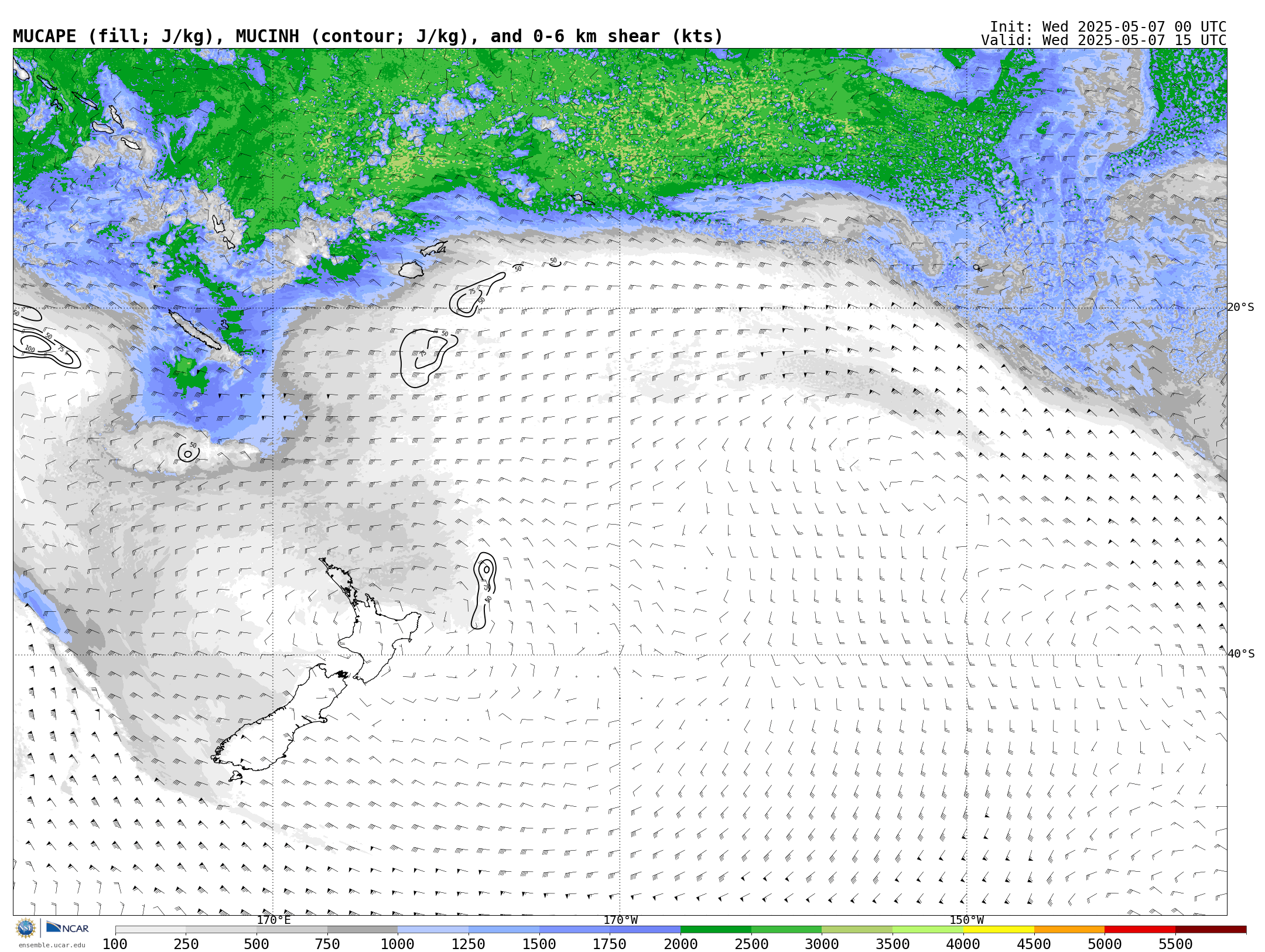Click the colorbar tick label 2500
The image size is (1265, 952).
(751, 944)
